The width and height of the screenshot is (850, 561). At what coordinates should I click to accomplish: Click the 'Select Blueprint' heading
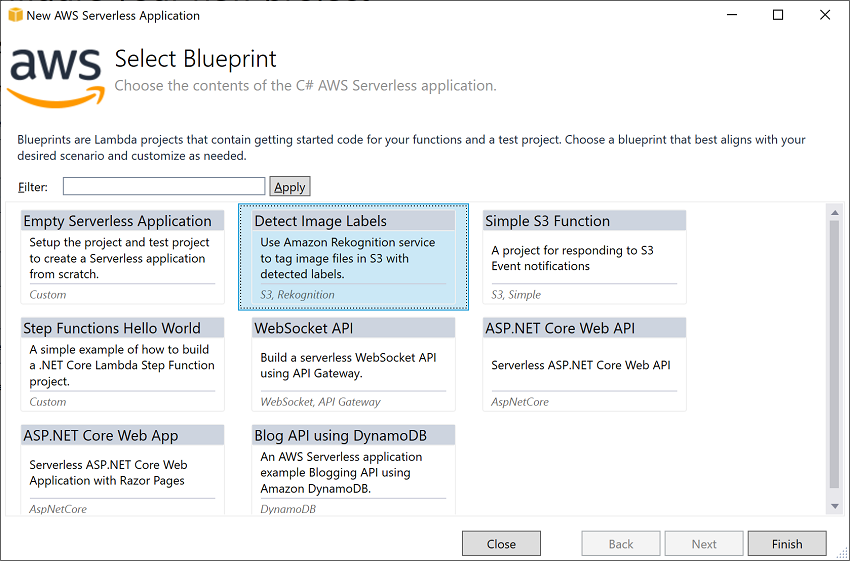click(196, 59)
